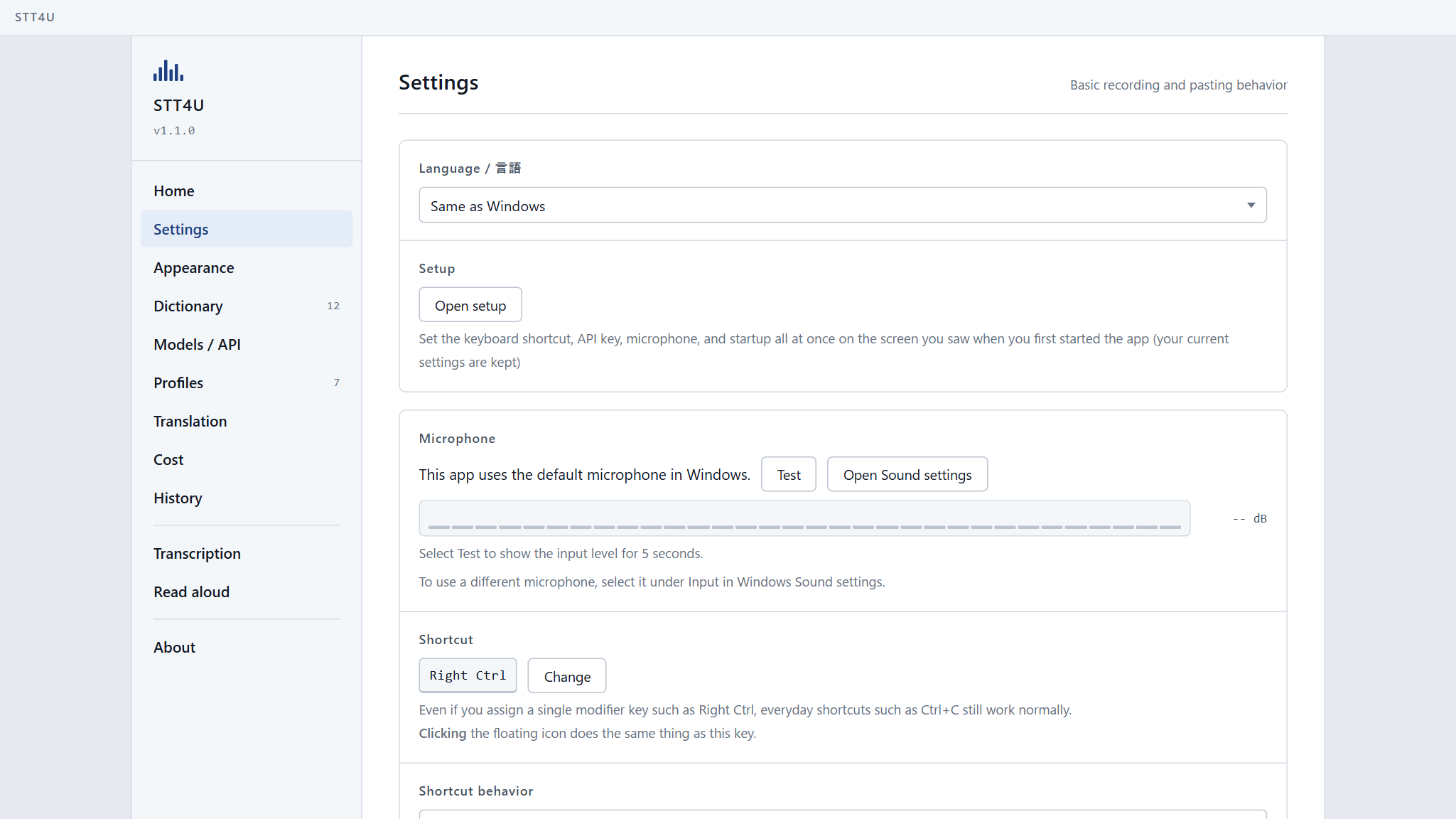Image resolution: width=1456 pixels, height=819 pixels.
Task: Click the STT4U title bar text
Action: pos(35,17)
